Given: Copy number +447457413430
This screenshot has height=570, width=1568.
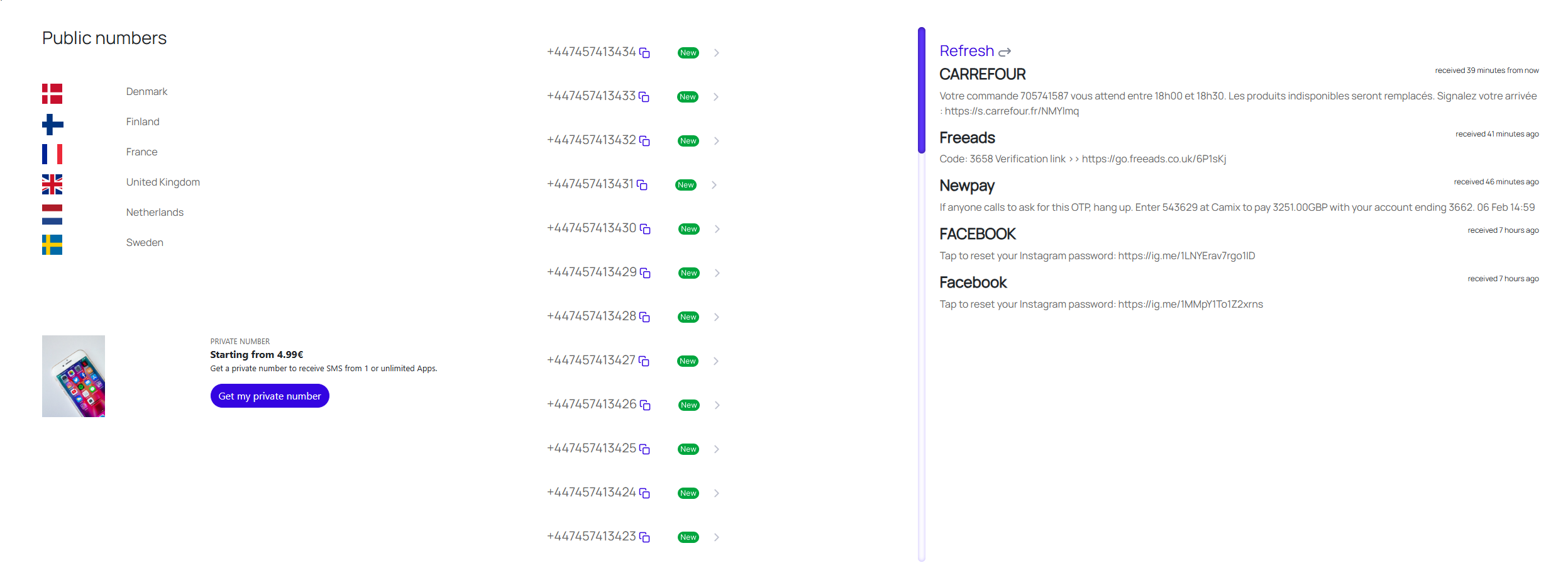Looking at the screenshot, I should pos(645,229).
